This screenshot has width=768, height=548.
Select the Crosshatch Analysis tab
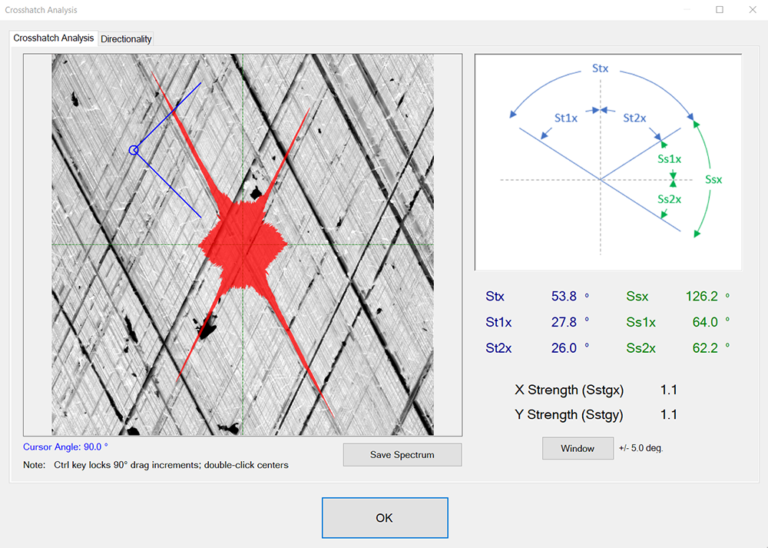coord(53,38)
